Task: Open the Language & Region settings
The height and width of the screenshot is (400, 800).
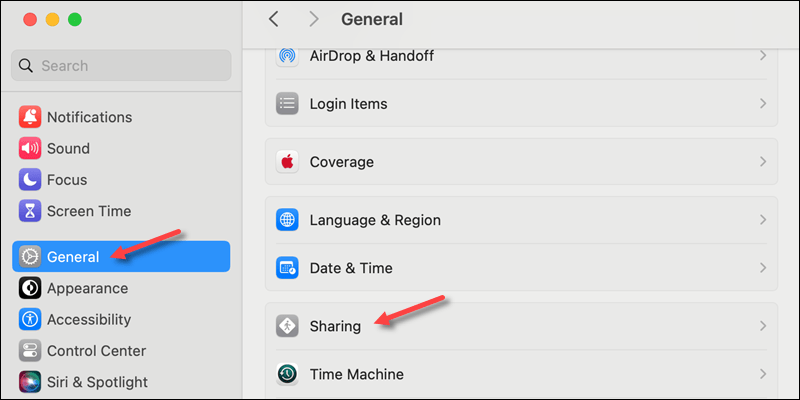Action: 521,220
